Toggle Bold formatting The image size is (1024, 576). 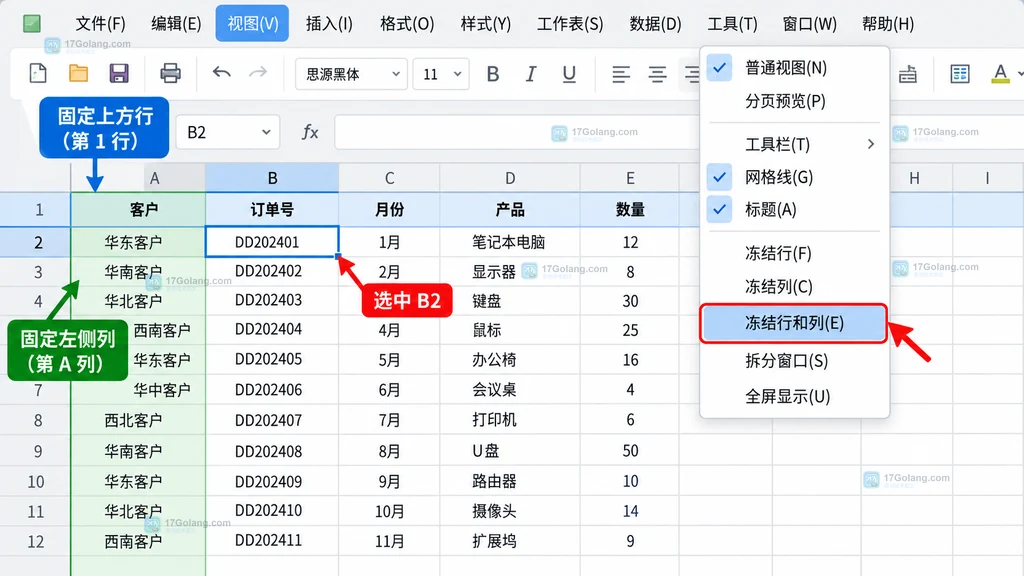[x=493, y=74]
